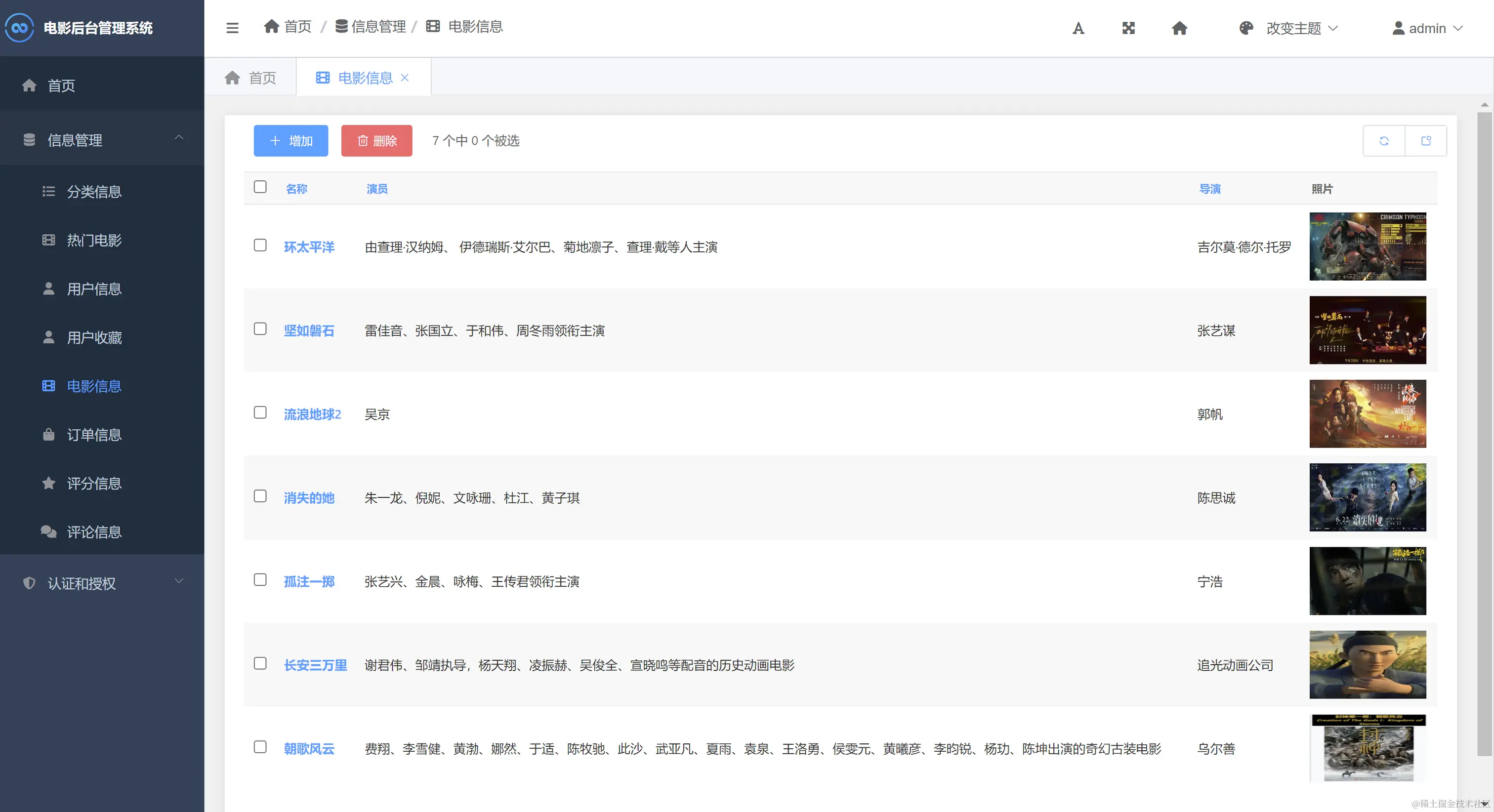This screenshot has width=1494, height=812.
Task: Toggle fullscreen with the expand arrows icon
Action: point(1128,28)
